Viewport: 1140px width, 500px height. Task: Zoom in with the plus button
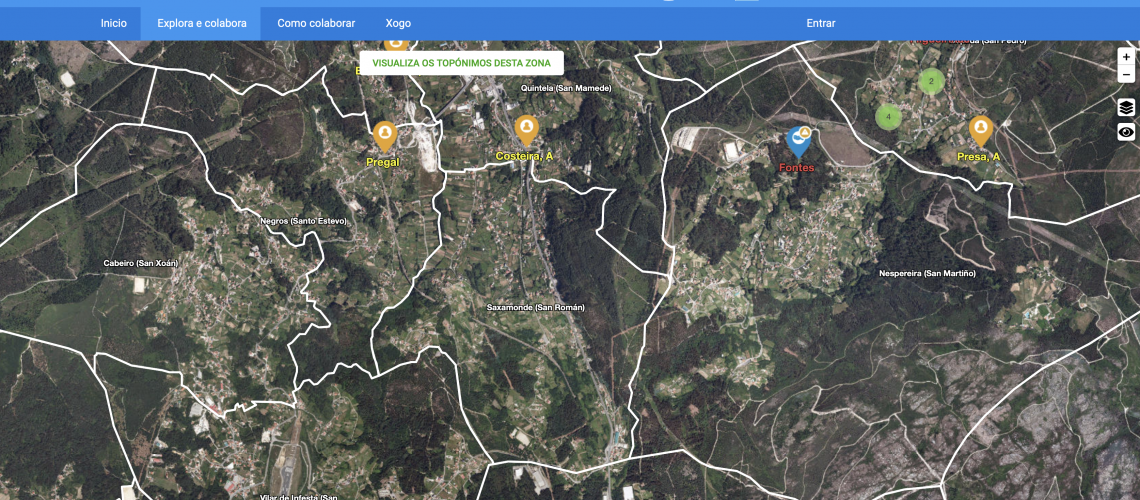pyautogui.click(x=1126, y=57)
